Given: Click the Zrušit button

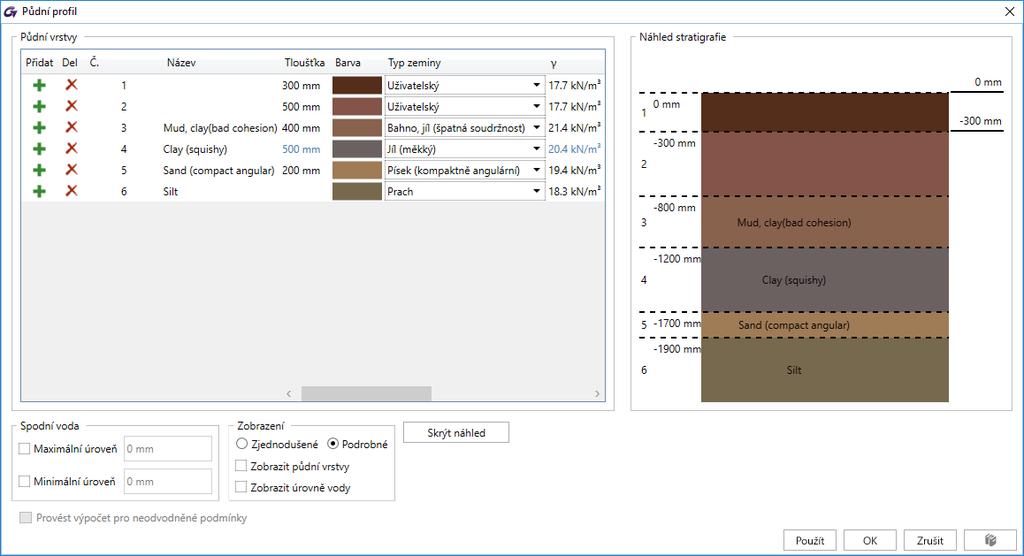Looking at the screenshot, I should click(x=930, y=540).
